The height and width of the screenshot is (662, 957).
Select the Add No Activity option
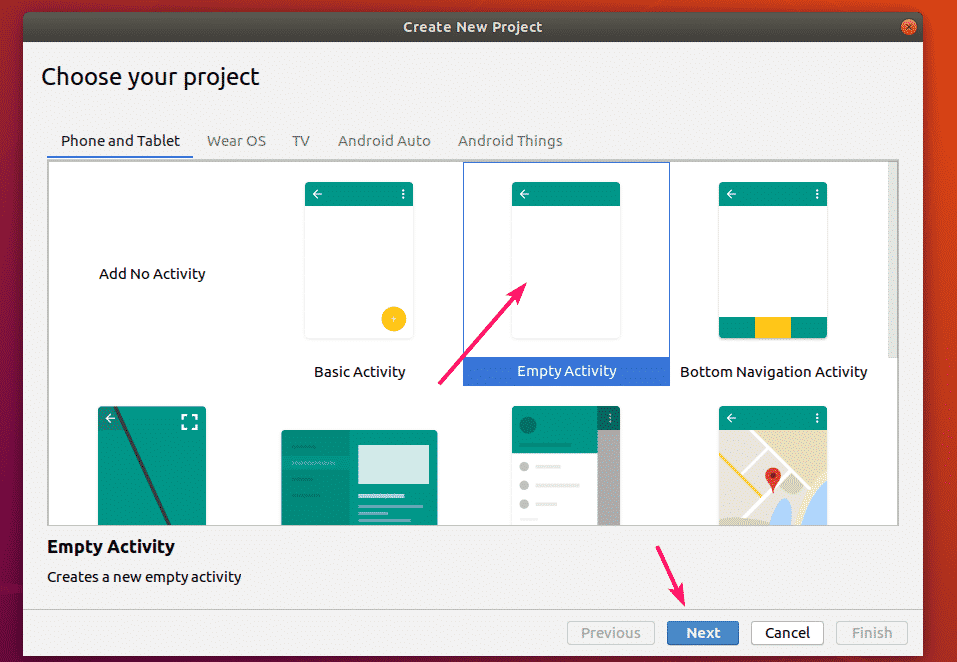(152, 274)
